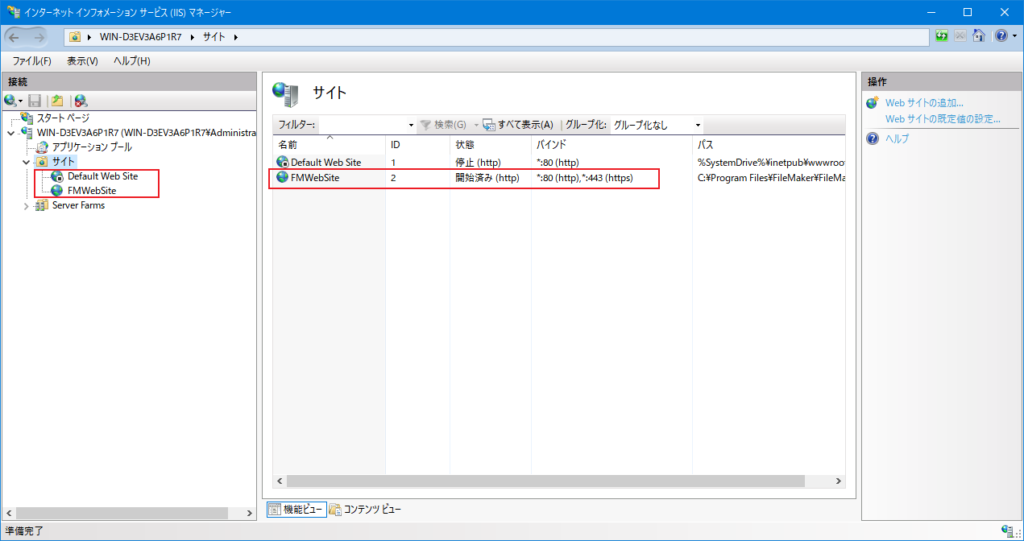Screen dimensions: 1024x541
Task: Click the help question mark icon at top right
Action: pyautogui.click(x=1000, y=37)
